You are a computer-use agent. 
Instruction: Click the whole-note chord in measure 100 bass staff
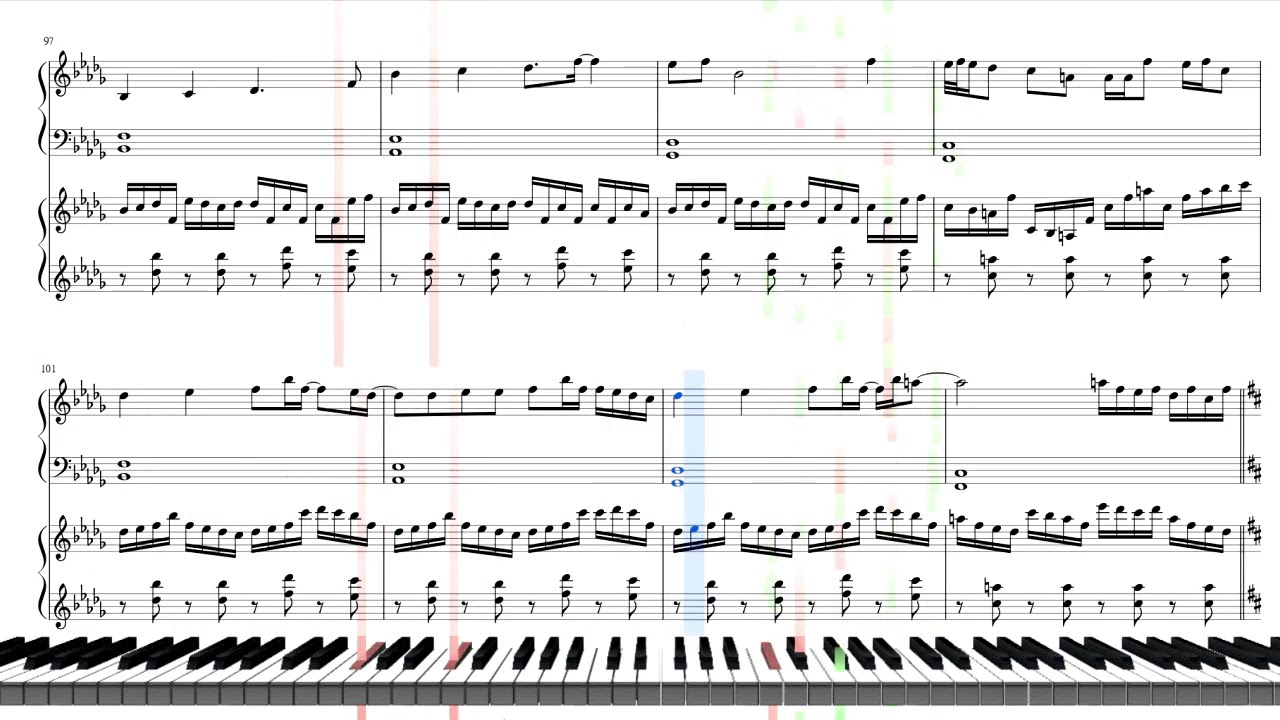click(x=948, y=152)
